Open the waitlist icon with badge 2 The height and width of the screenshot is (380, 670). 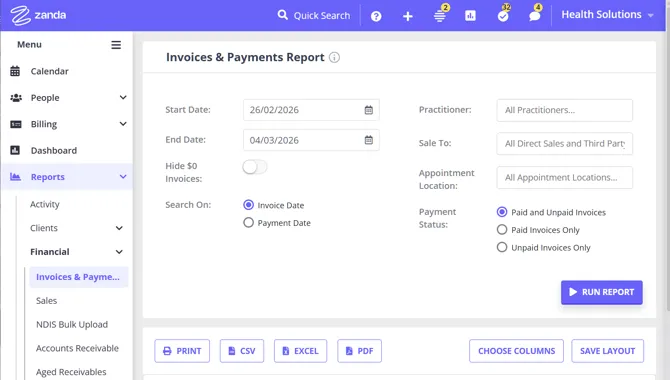tap(440, 16)
